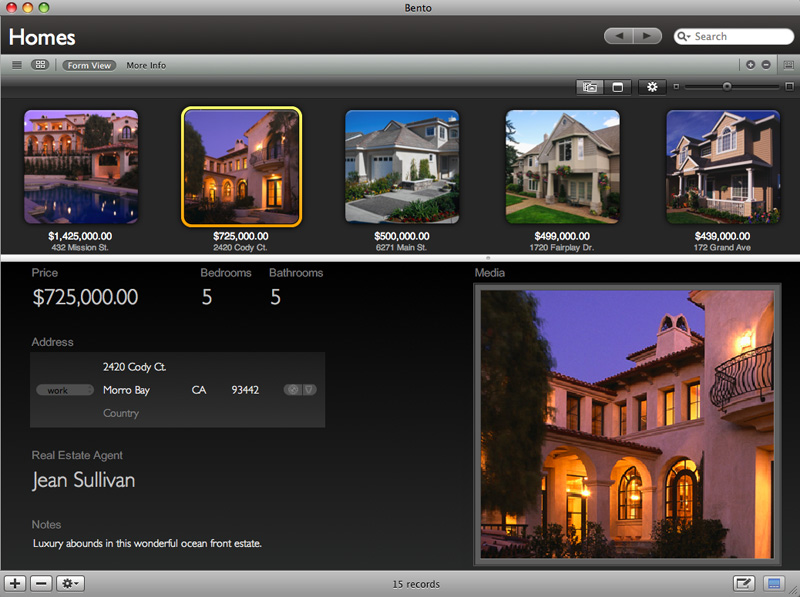Image resolution: width=800 pixels, height=597 pixels.
Task: Click the delete record minus button
Action: pos(41,583)
